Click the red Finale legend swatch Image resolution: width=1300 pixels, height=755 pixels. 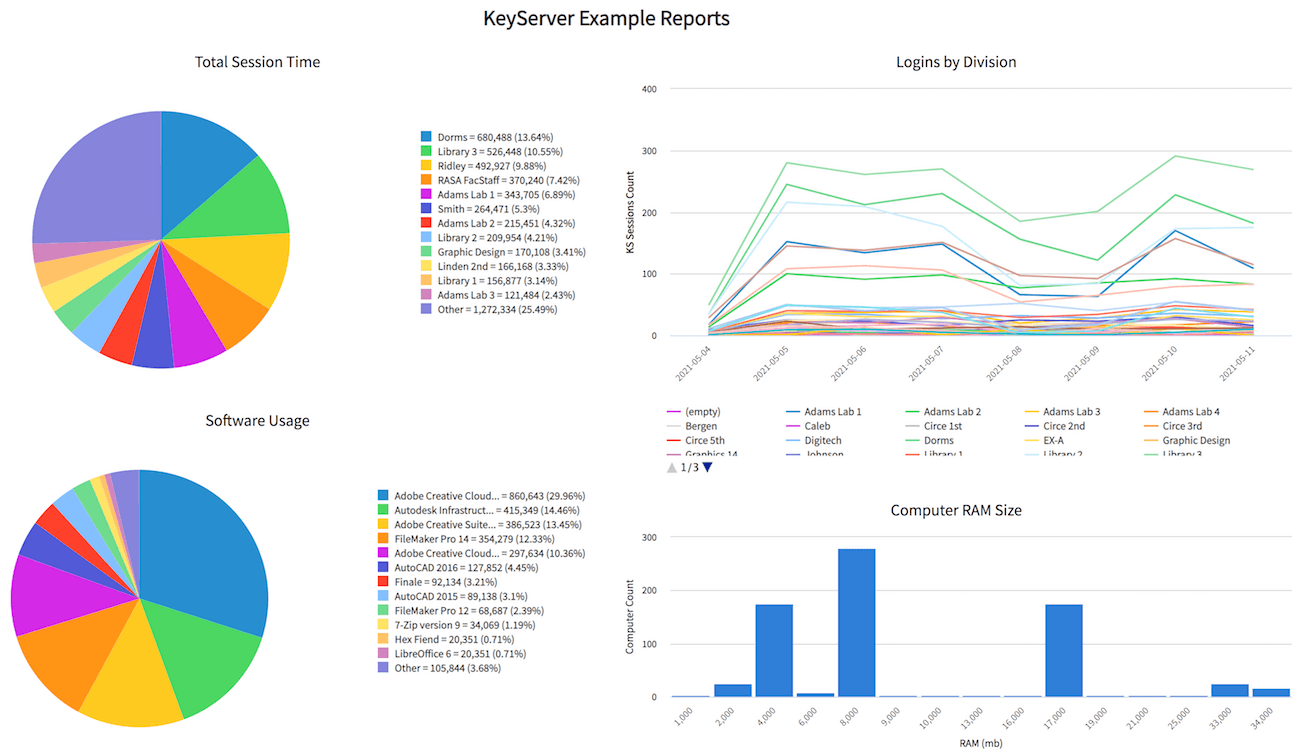pyautogui.click(x=383, y=582)
